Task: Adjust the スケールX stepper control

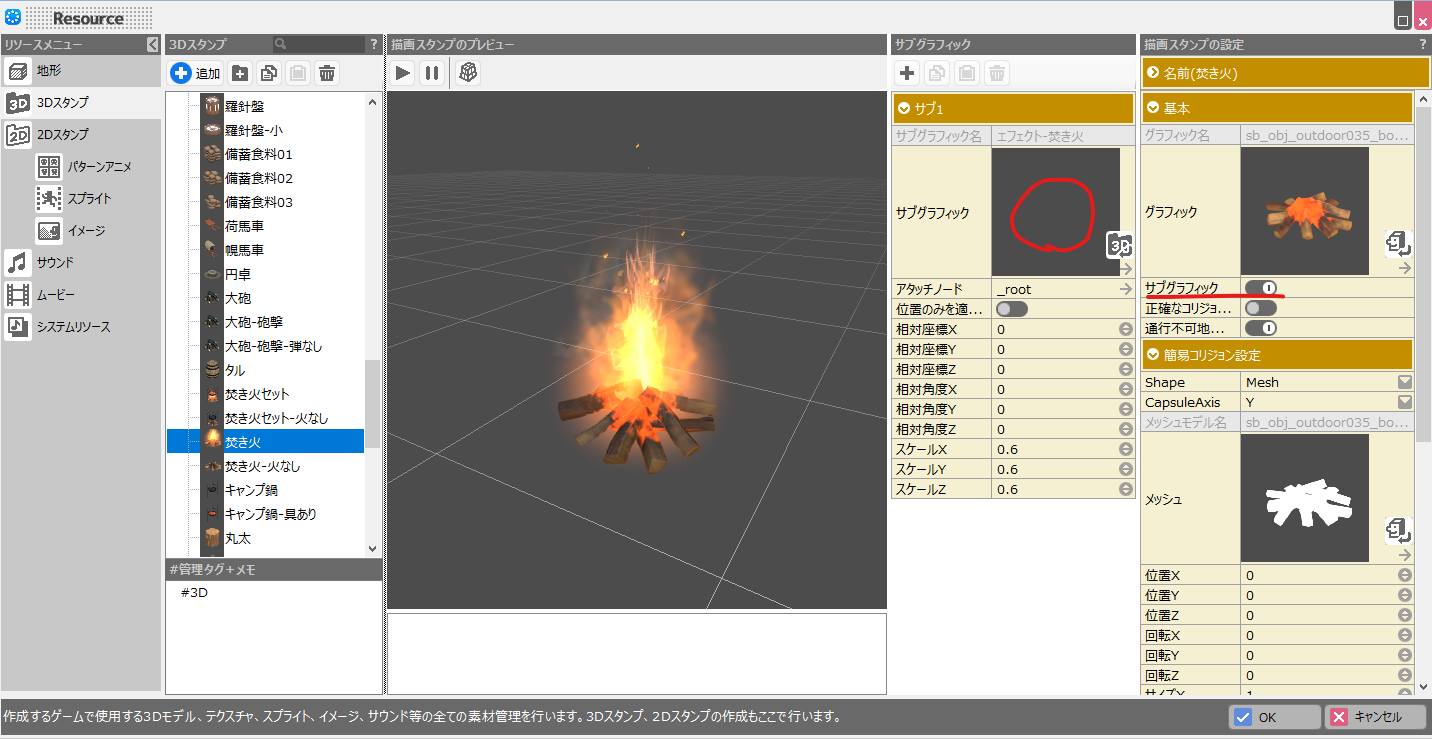Action: pos(1125,449)
